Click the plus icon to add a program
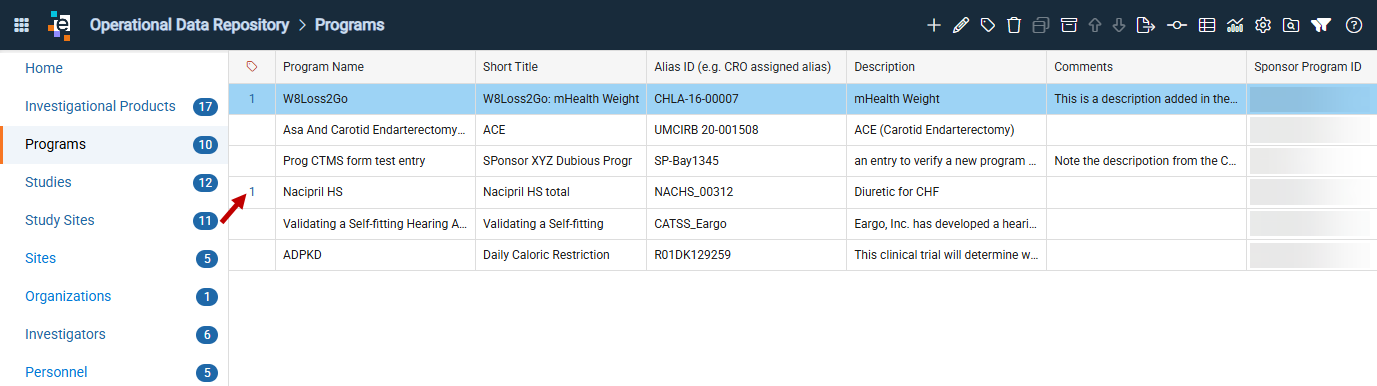 [x=934, y=25]
